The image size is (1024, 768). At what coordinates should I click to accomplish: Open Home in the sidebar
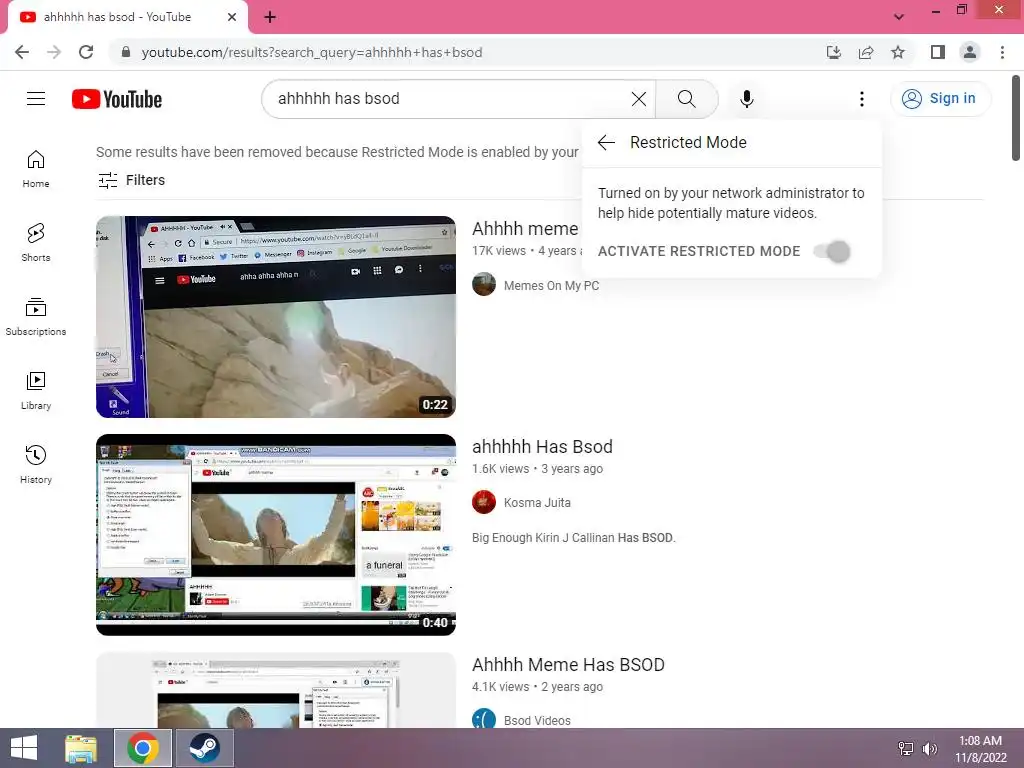(36, 169)
